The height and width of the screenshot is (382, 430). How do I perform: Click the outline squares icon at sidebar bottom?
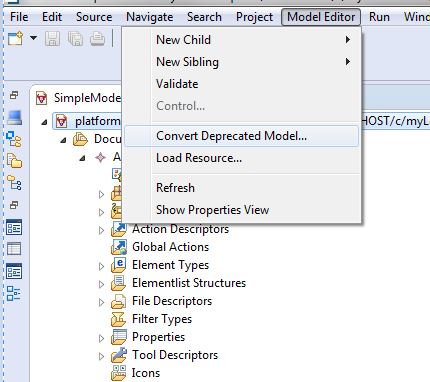pos(14,294)
